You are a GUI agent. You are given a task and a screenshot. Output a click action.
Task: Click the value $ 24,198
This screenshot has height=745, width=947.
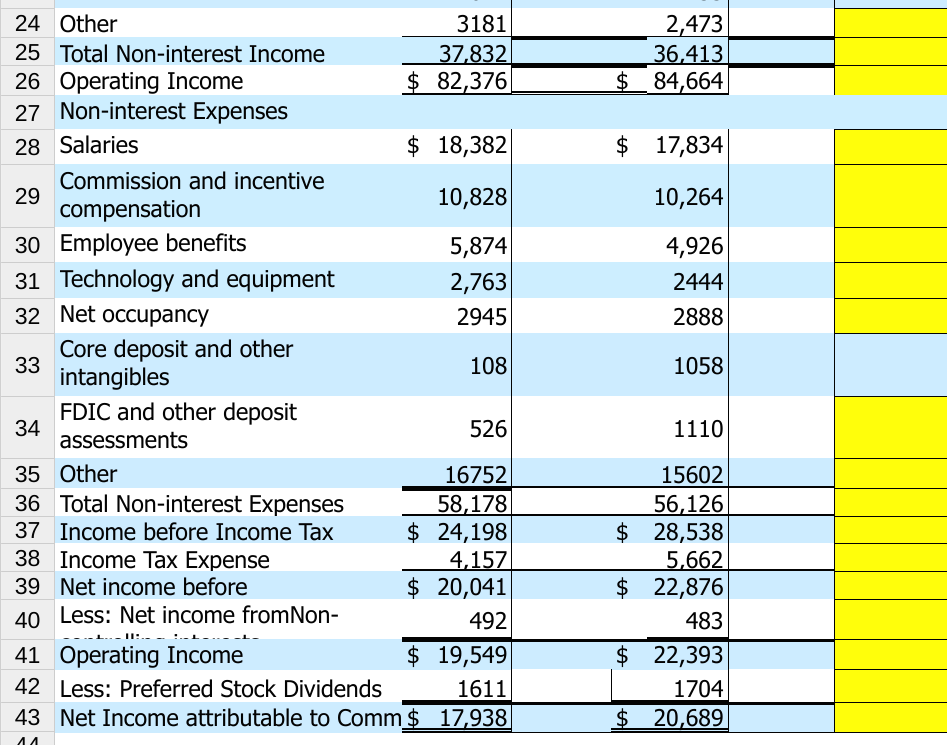(457, 531)
